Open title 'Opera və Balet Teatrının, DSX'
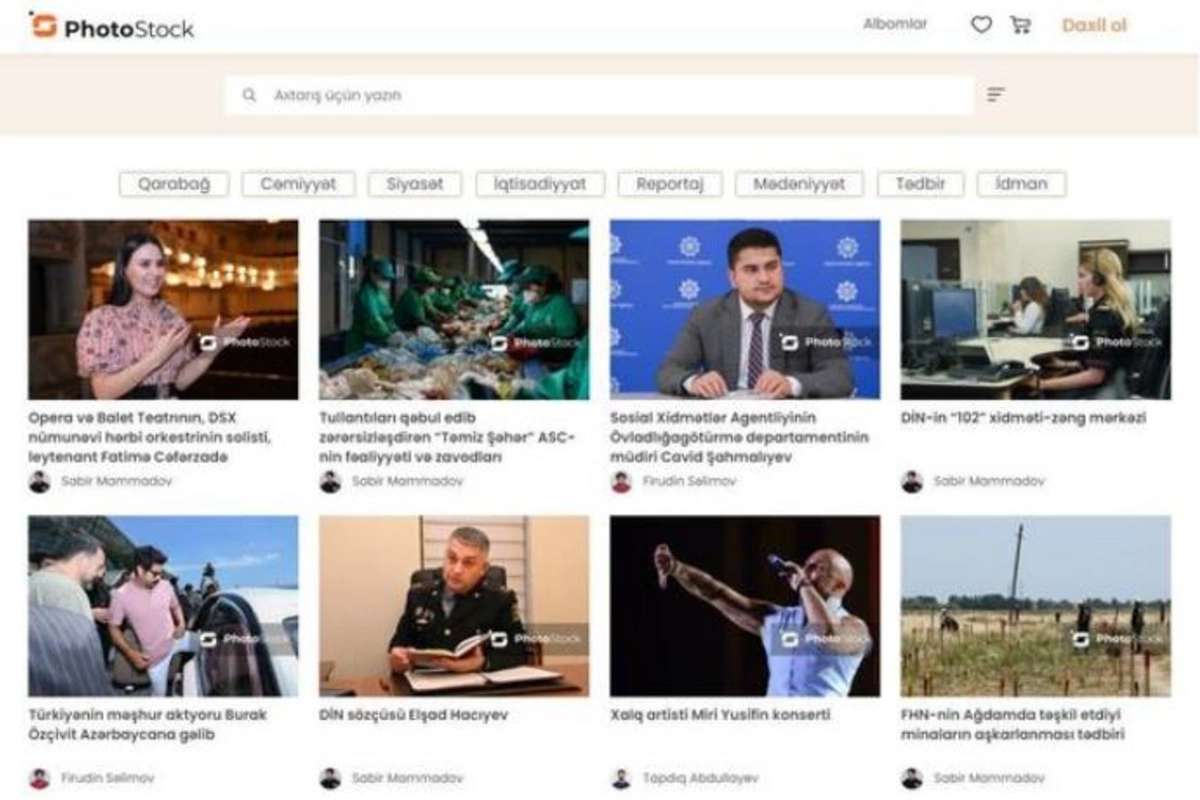 tap(150, 437)
